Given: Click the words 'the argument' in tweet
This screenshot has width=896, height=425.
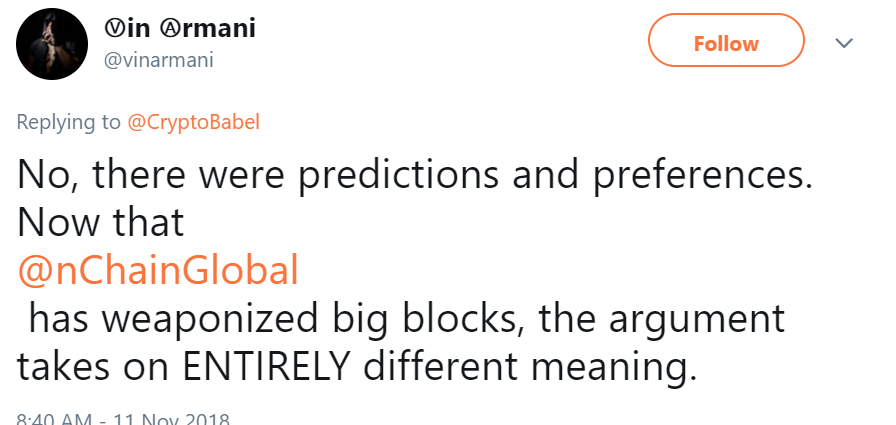Looking at the screenshot, I should 661,319.
